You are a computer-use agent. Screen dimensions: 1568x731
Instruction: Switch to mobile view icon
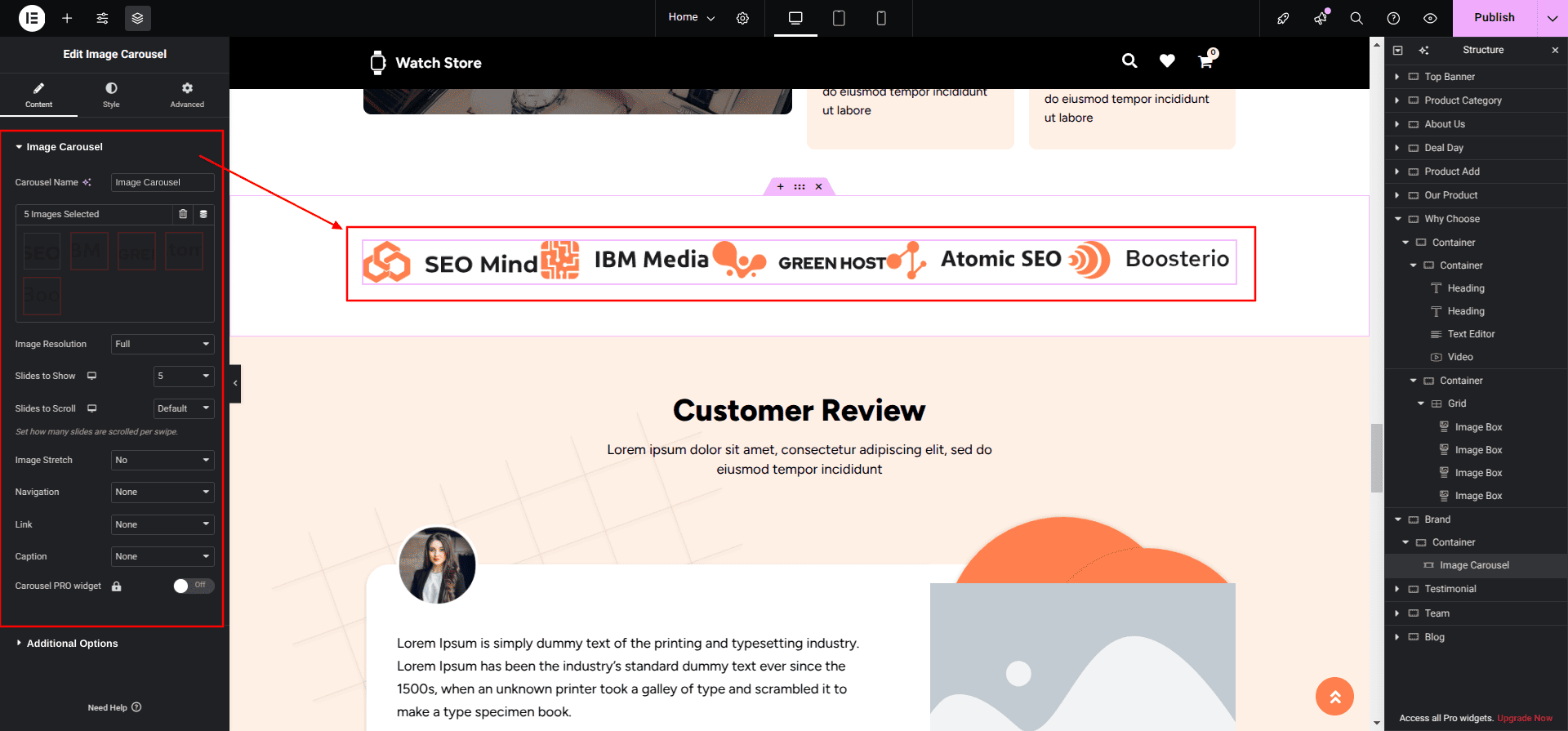[x=881, y=18]
